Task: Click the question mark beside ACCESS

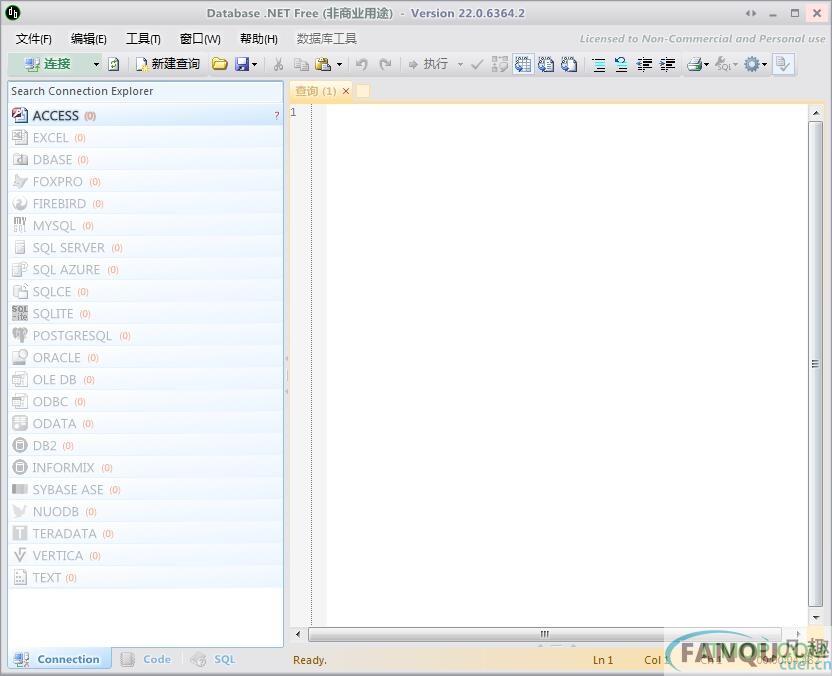Action: click(276, 116)
